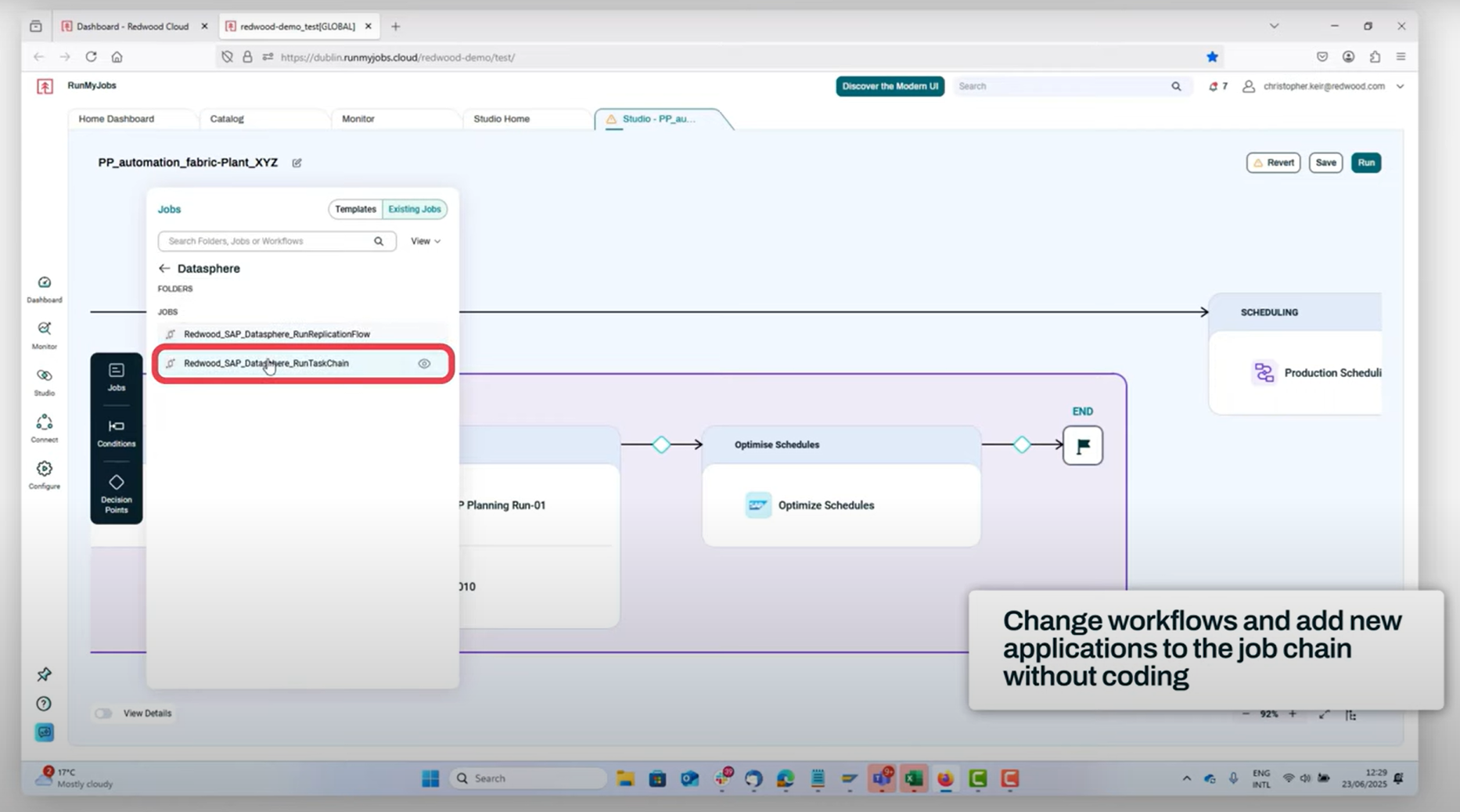The image size is (1460, 812).
Task: Switch to the Catalog tab
Action: click(227, 119)
